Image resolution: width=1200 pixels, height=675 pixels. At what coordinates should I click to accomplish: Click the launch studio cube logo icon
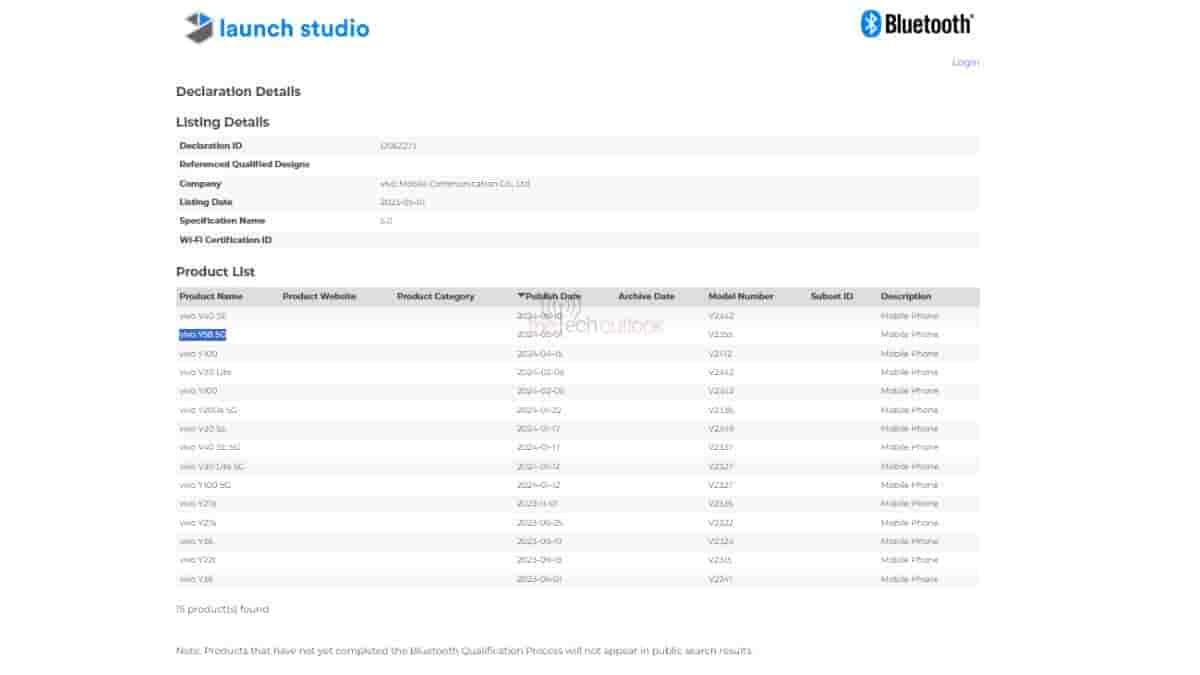[x=199, y=27]
